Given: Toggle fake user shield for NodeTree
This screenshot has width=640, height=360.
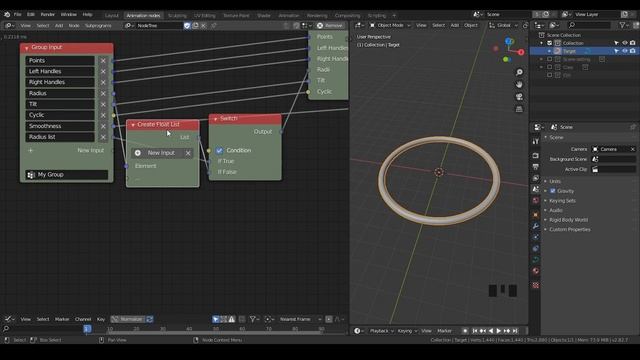Looking at the screenshot, I should click(187, 25).
